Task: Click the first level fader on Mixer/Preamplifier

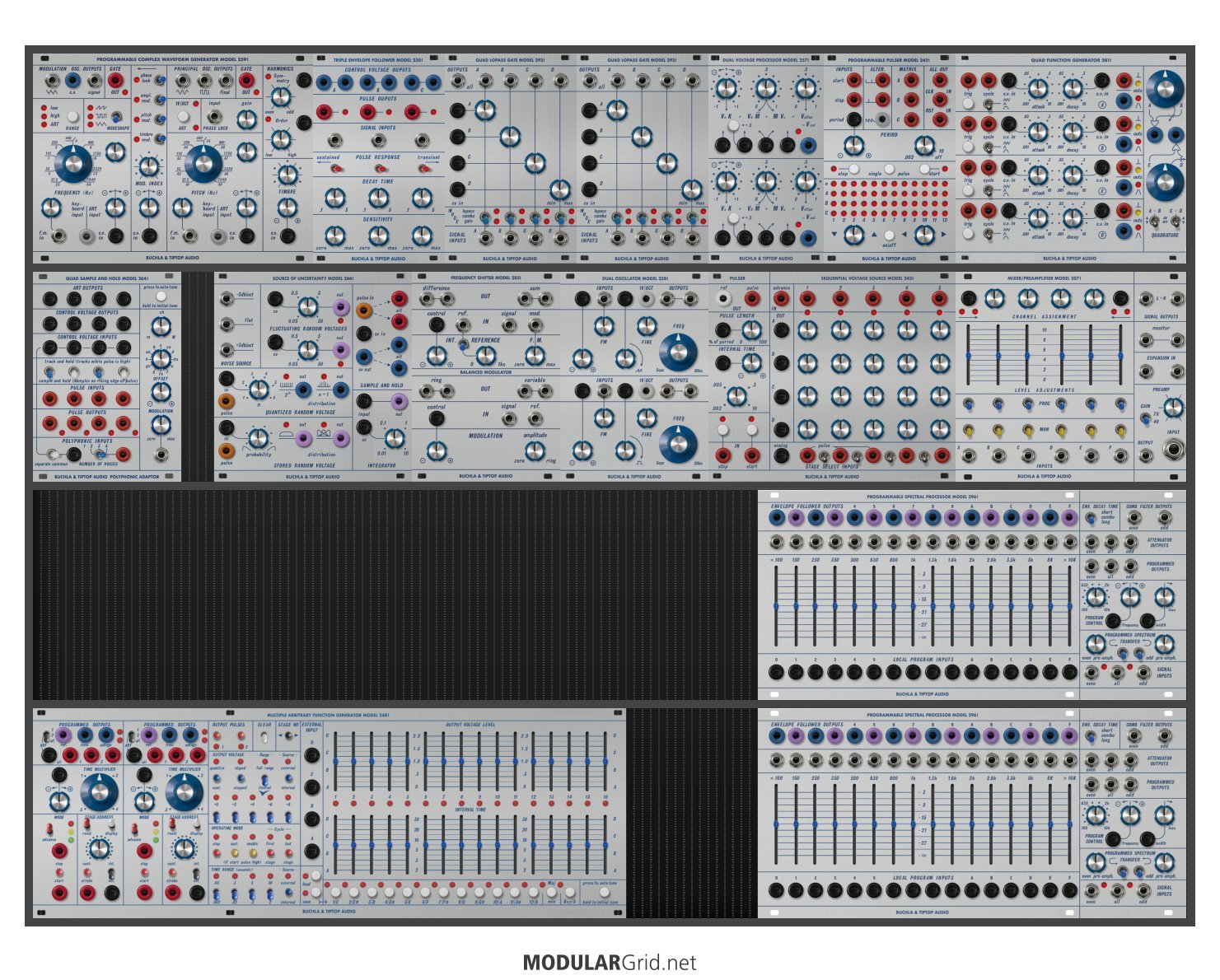Action: (969, 356)
